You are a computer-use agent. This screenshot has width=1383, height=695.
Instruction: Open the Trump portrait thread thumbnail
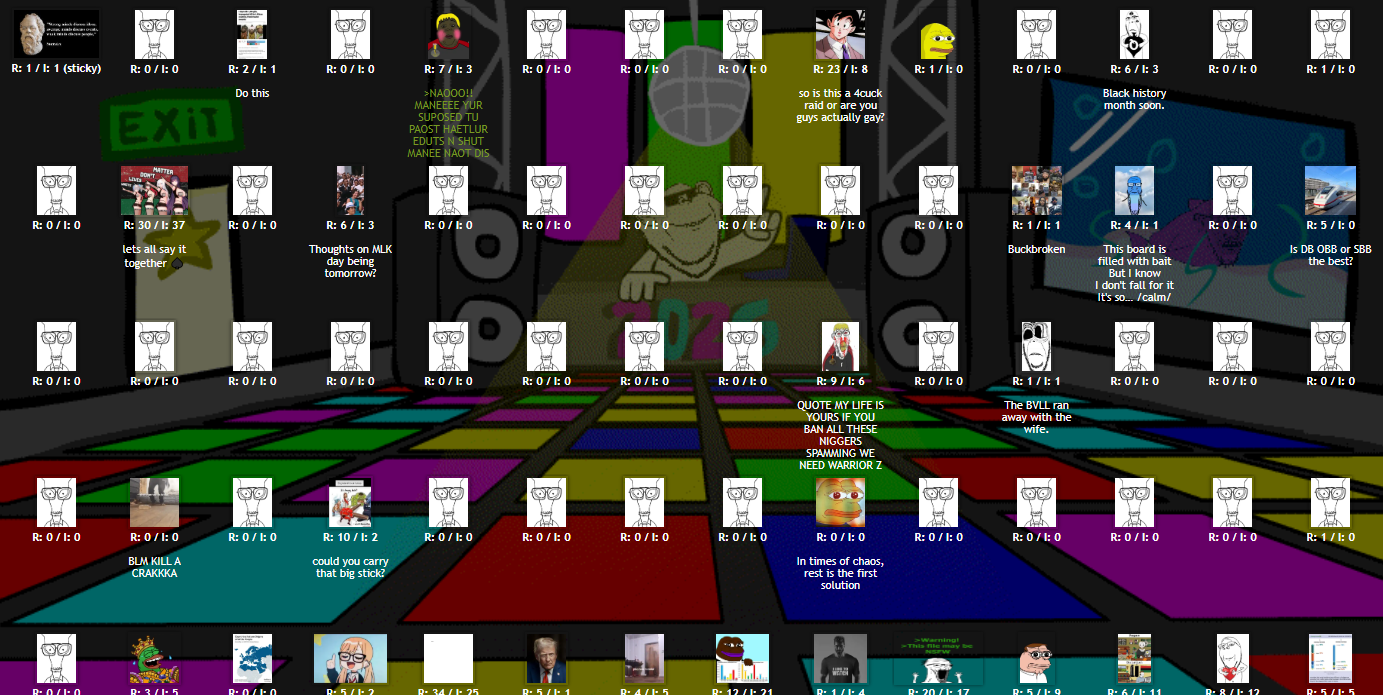[546, 659]
